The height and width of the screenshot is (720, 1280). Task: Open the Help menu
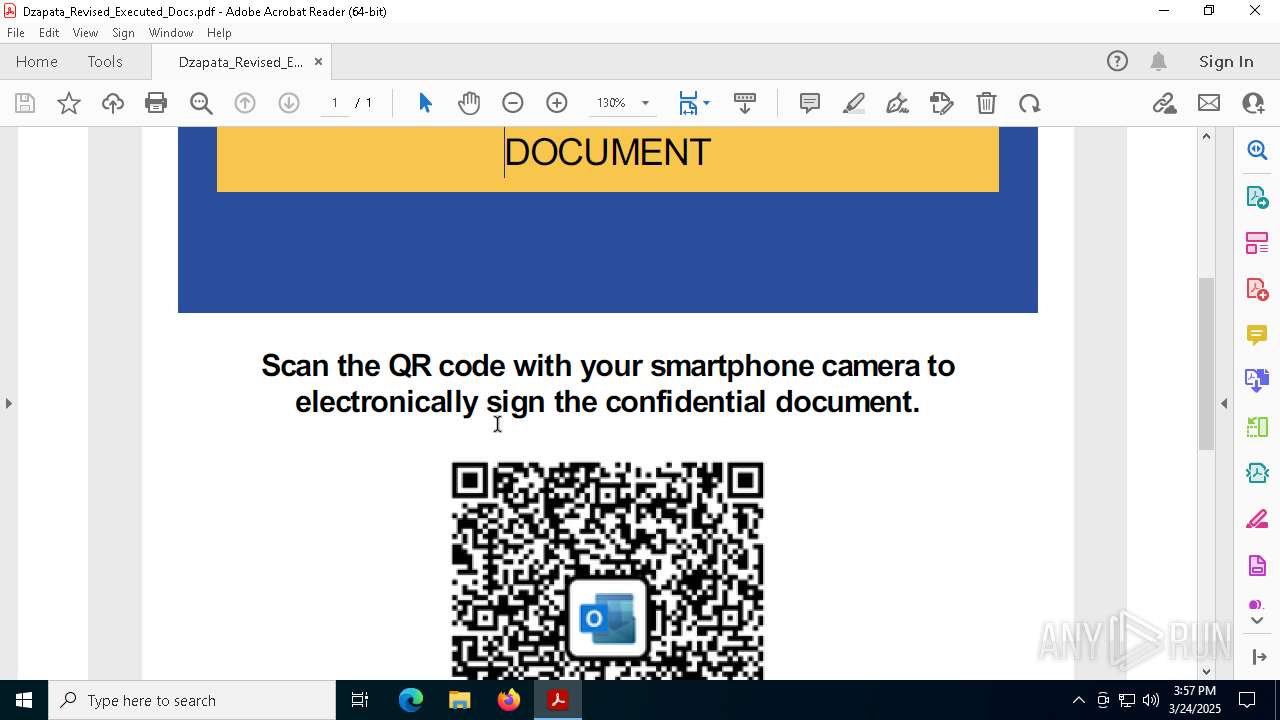pos(219,33)
